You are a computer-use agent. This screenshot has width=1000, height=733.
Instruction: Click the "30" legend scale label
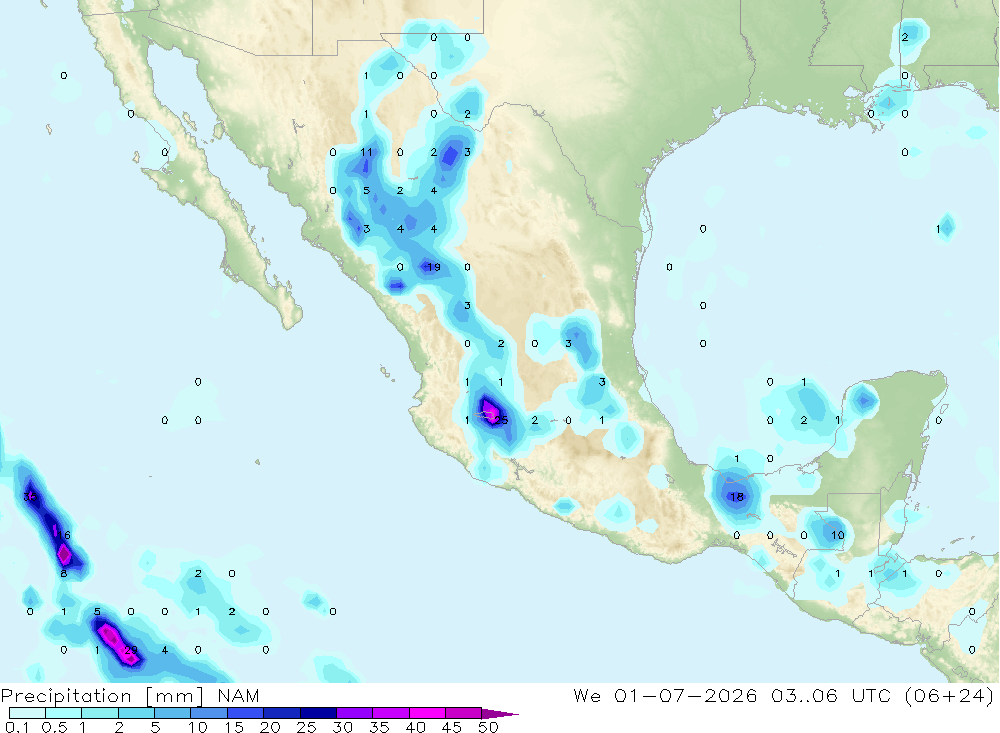[342, 727]
